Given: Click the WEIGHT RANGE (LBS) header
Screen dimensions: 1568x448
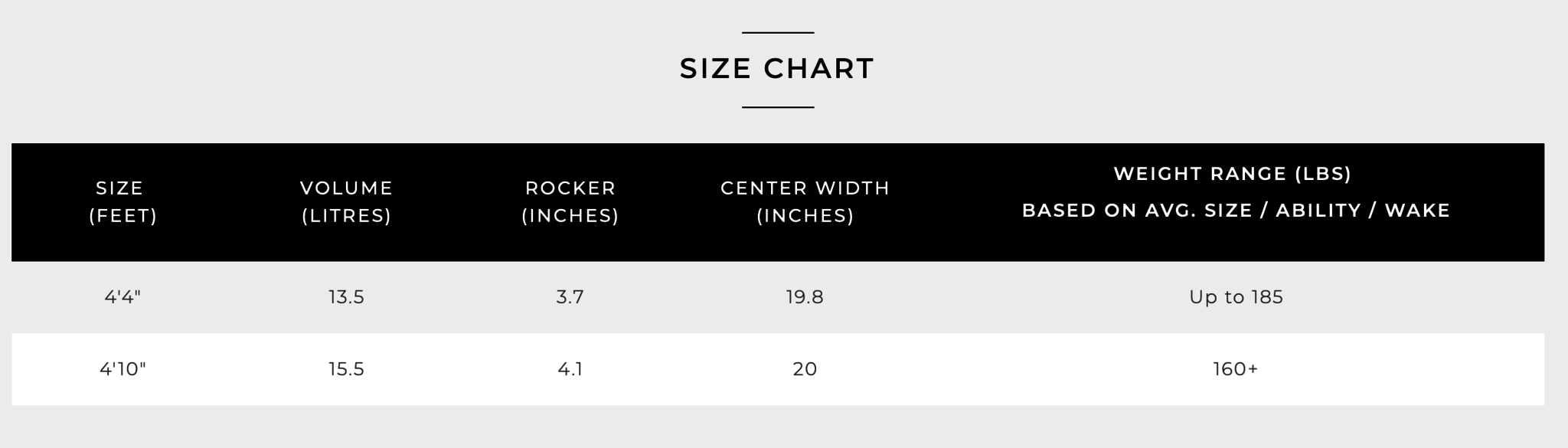Looking at the screenshot, I should pyautogui.click(x=1233, y=174).
